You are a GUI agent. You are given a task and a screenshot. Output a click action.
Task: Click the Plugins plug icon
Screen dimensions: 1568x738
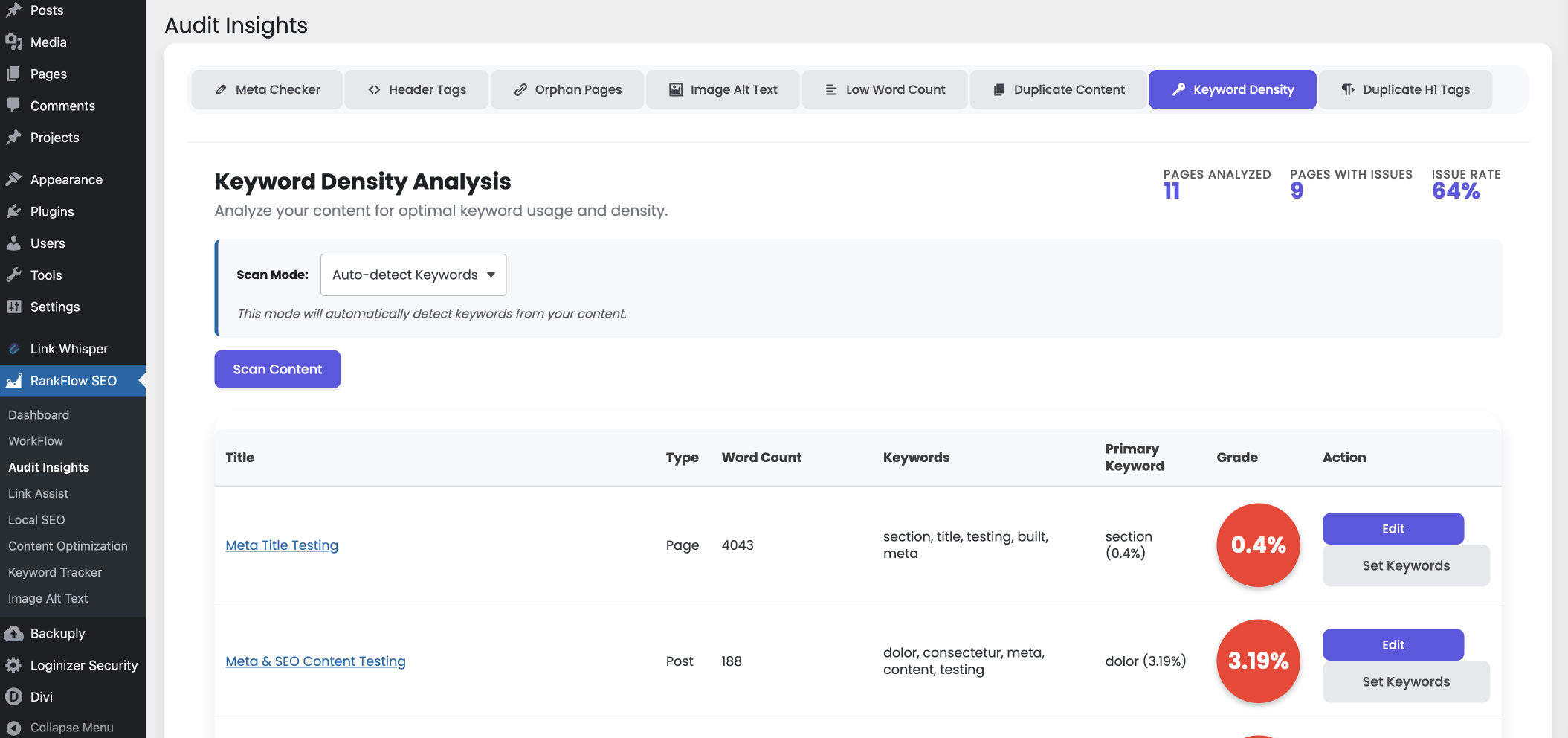[x=13, y=211]
